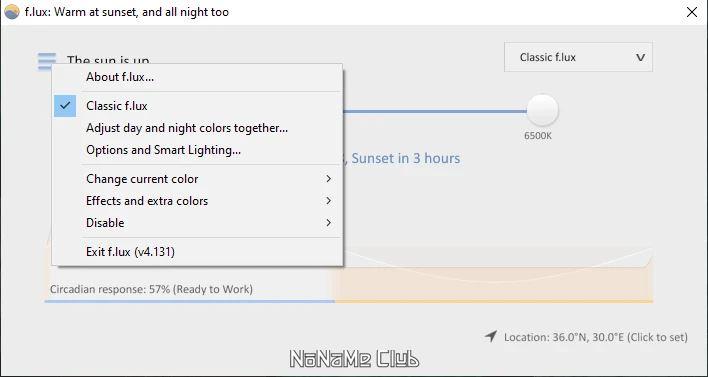This screenshot has width=708, height=377.
Task: Click Location 36.0°N, 30.0°E to set
Action: click(596, 337)
